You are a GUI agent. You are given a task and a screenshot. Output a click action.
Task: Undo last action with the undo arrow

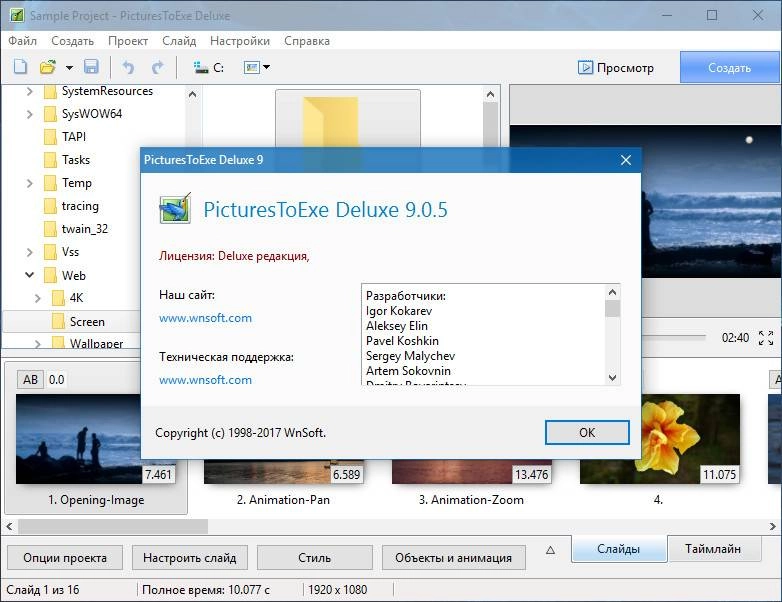pyautogui.click(x=128, y=67)
